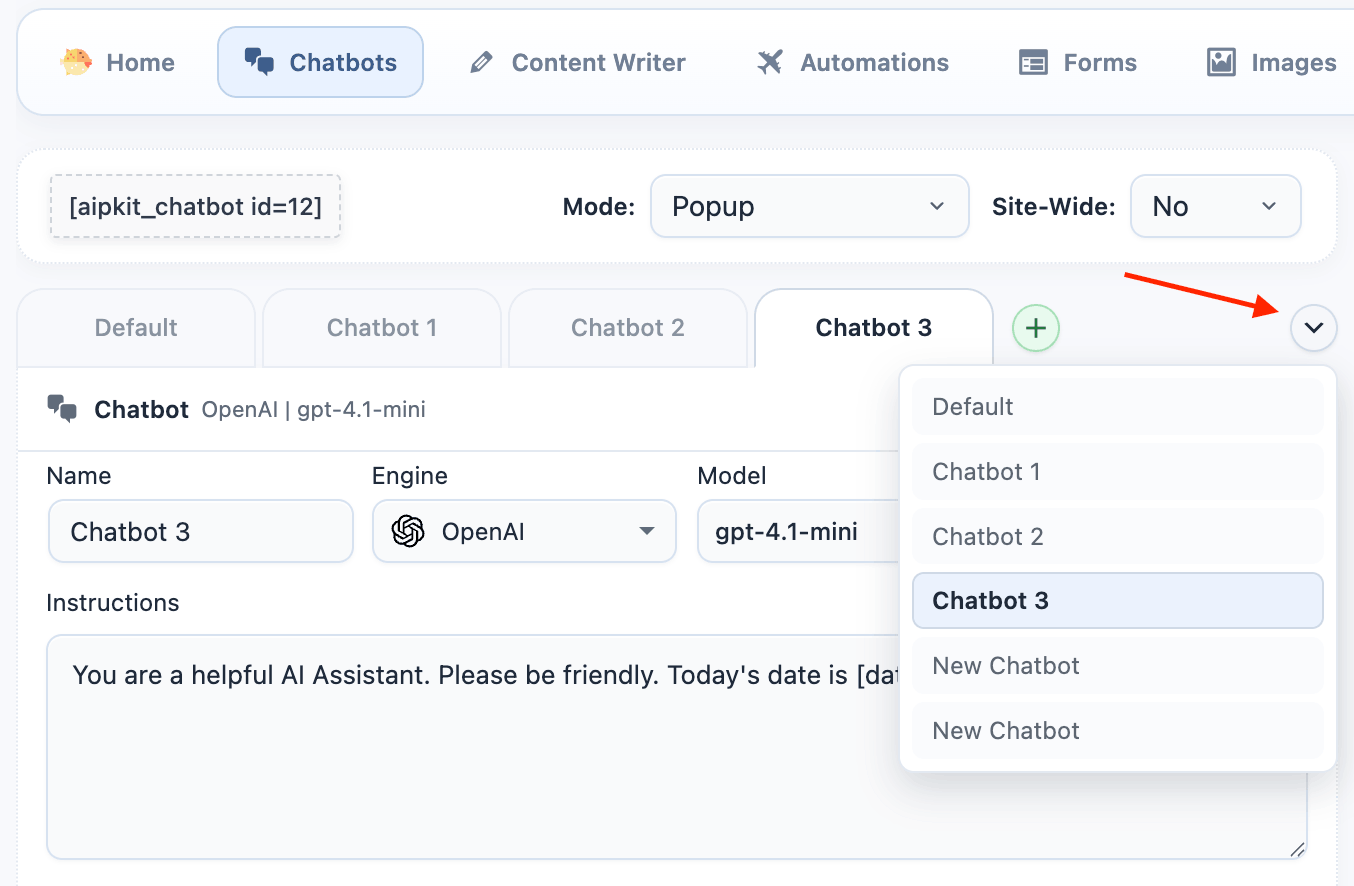The height and width of the screenshot is (886, 1354).
Task: Open the Site-Wide dropdown showing No
Action: [1215, 207]
